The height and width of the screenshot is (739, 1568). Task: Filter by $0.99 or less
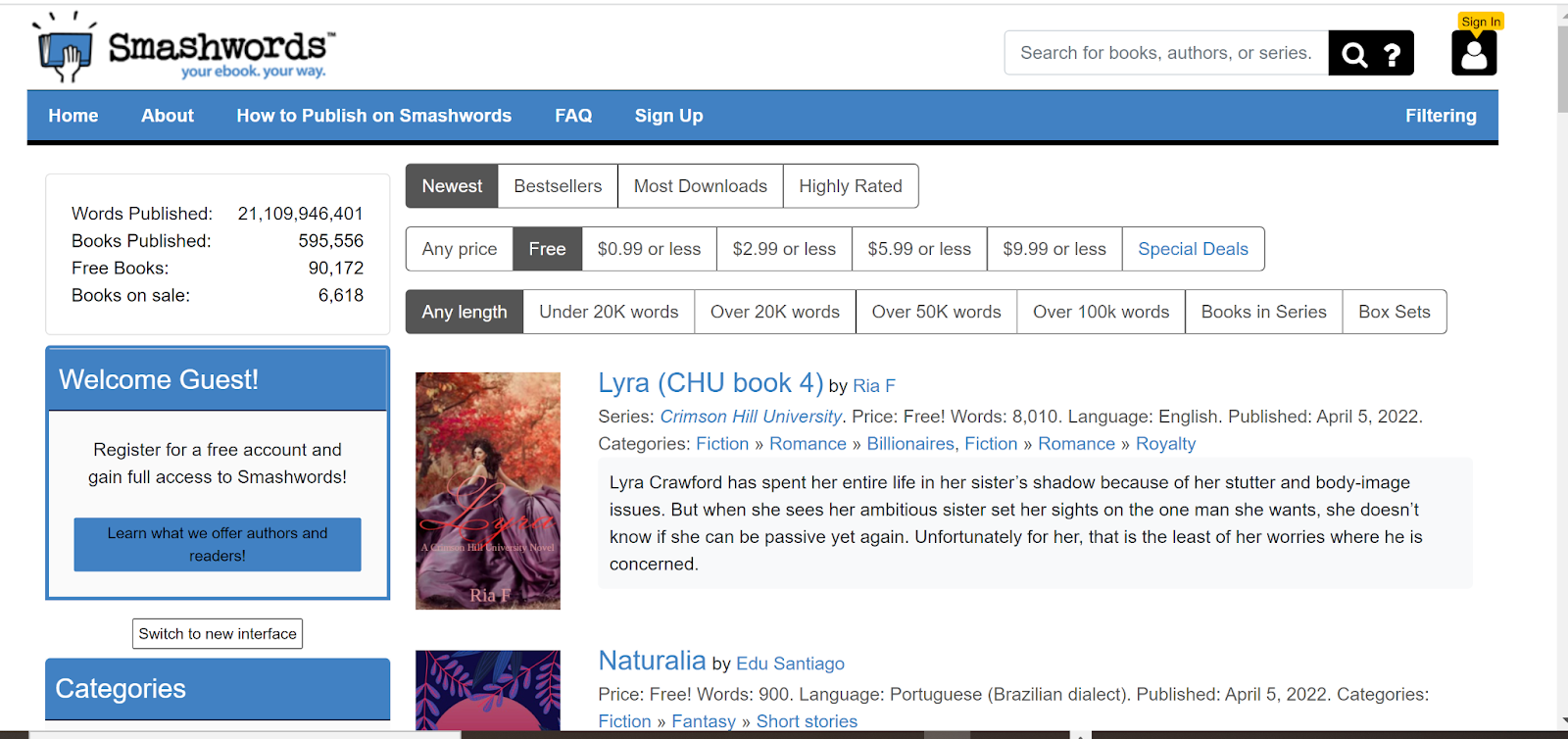(649, 249)
